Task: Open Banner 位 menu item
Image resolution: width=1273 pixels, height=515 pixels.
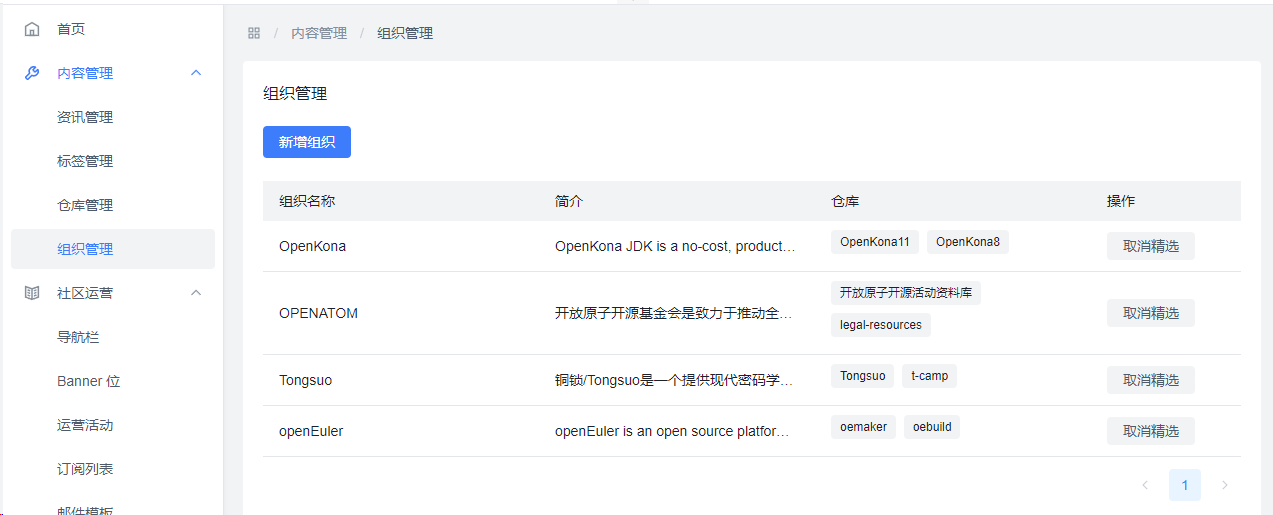Action: (x=89, y=381)
